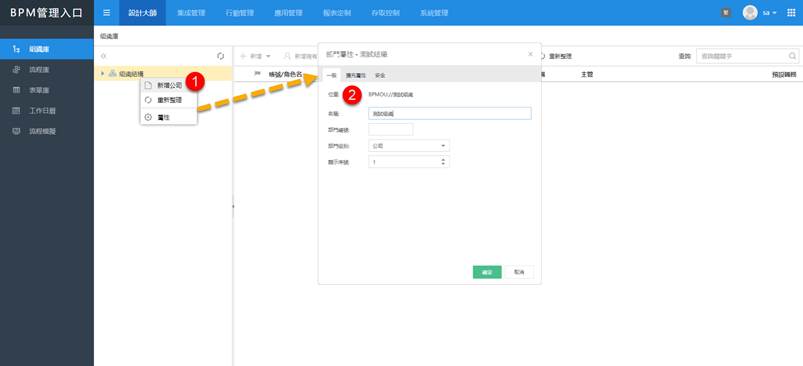This screenshot has height=366, width=803.
Task: Open the 系統管理 top navigation tab
Action: click(434, 13)
